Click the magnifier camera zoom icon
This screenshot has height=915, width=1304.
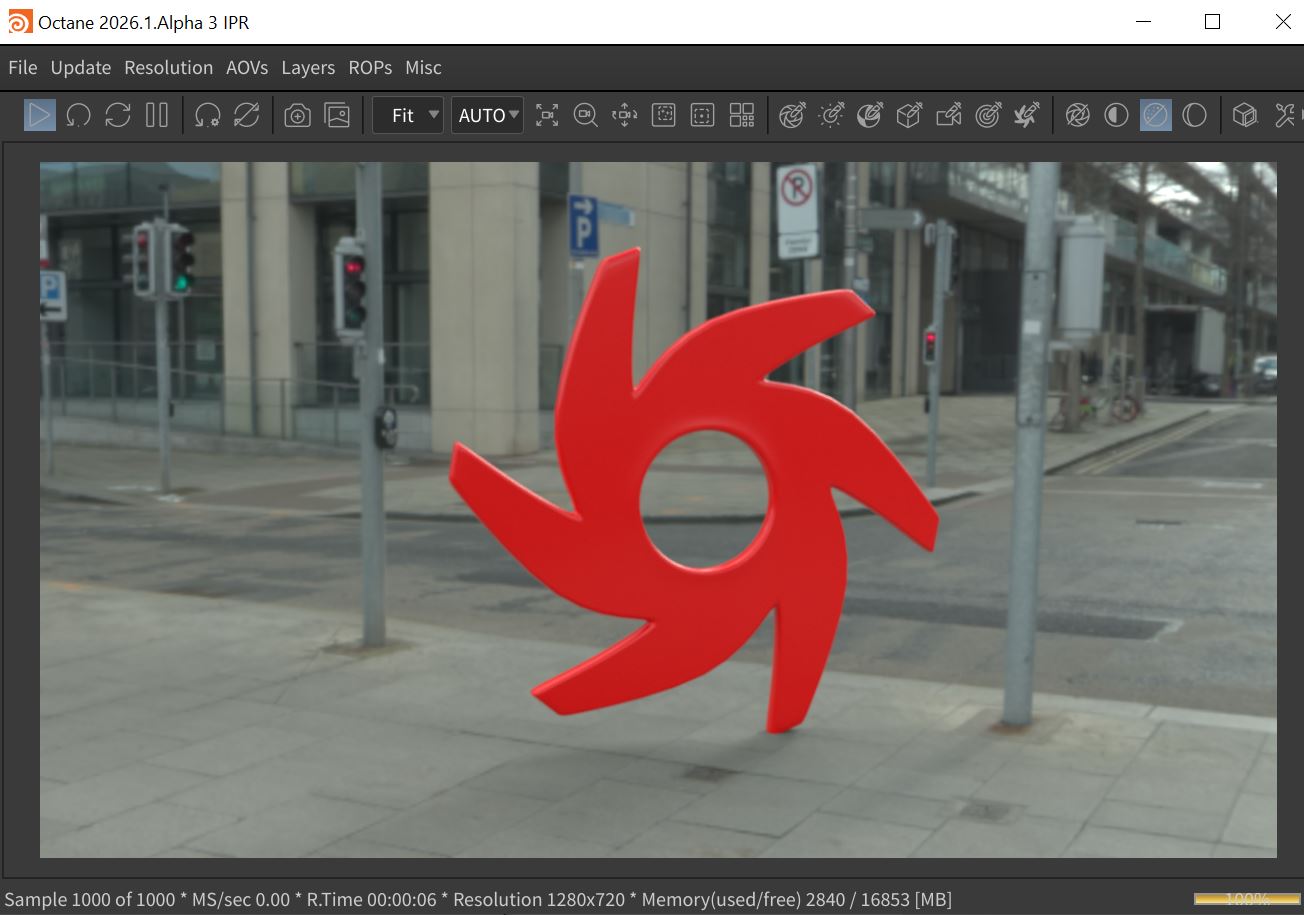pos(585,116)
